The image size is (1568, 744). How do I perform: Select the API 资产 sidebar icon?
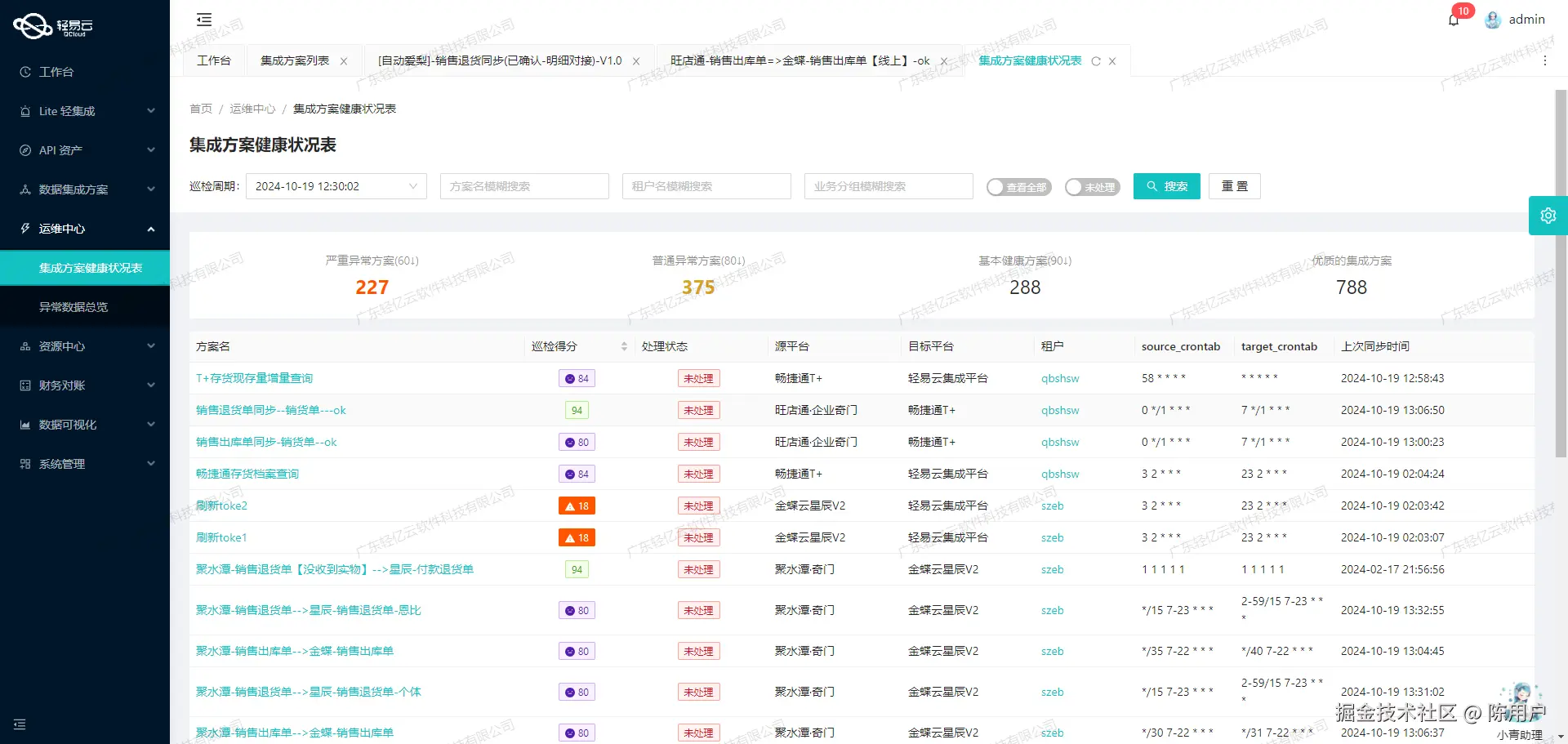(24, 149)
